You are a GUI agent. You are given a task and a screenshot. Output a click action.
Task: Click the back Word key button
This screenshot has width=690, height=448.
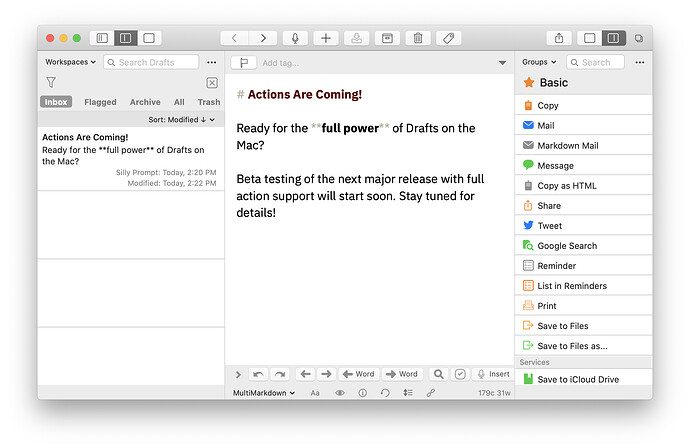[x=359, y=374]
